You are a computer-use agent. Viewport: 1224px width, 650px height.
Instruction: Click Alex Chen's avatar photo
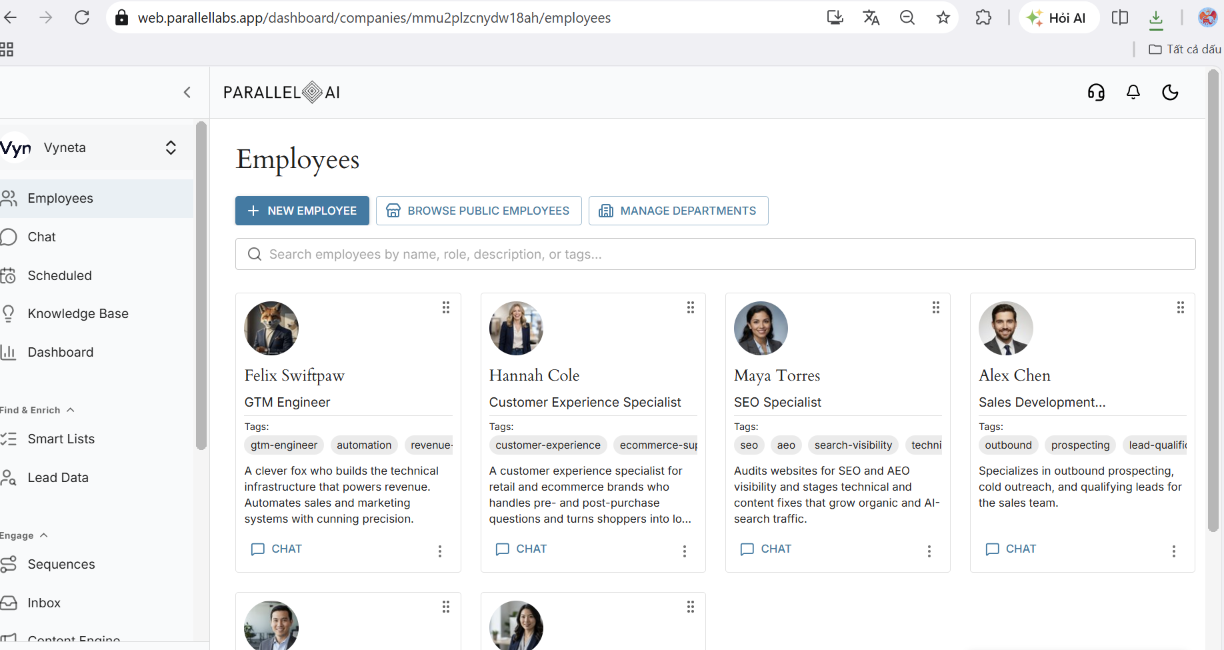pyautogui.click(x=1006, y=328)
